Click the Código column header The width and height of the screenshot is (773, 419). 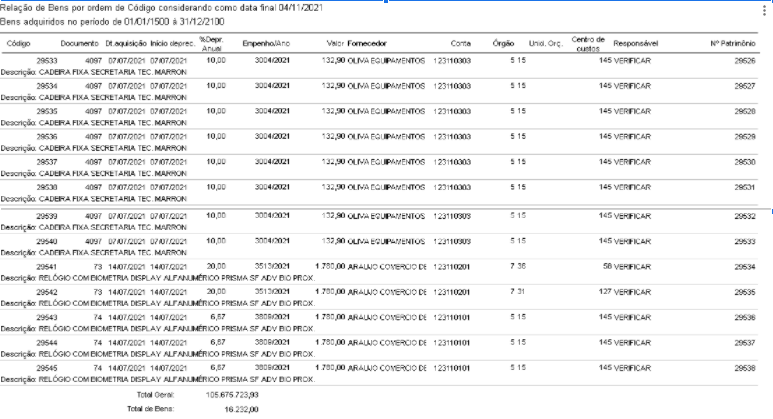tap(18, 45)
